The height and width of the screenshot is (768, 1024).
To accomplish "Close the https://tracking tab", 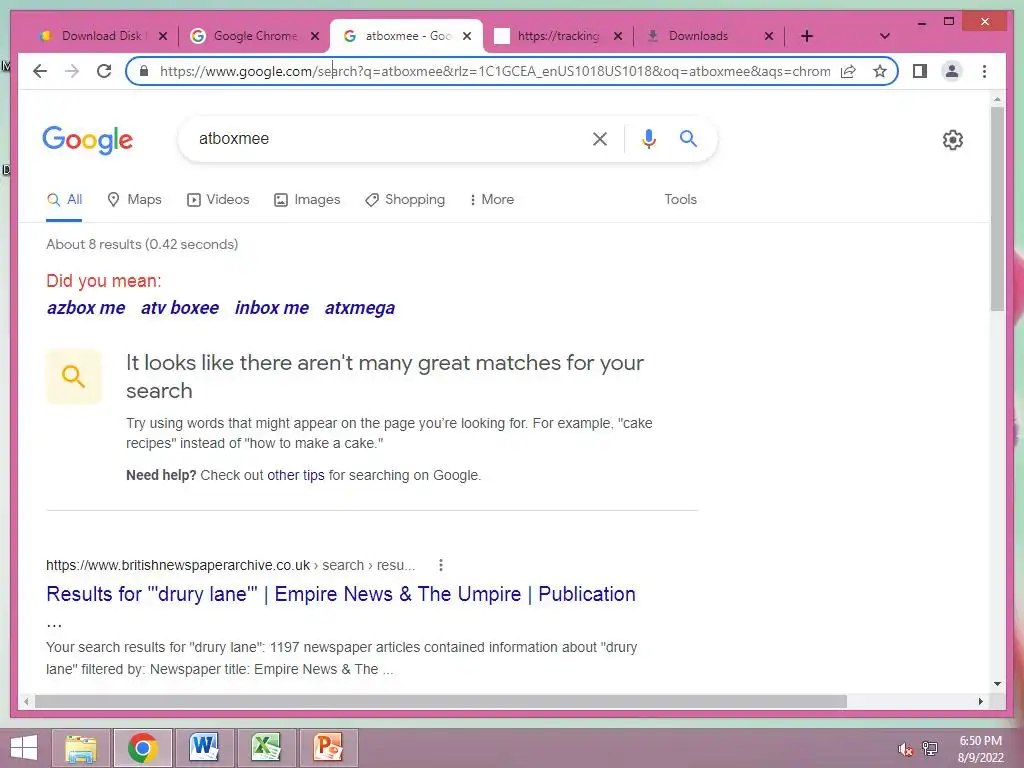I will (618, 36).
